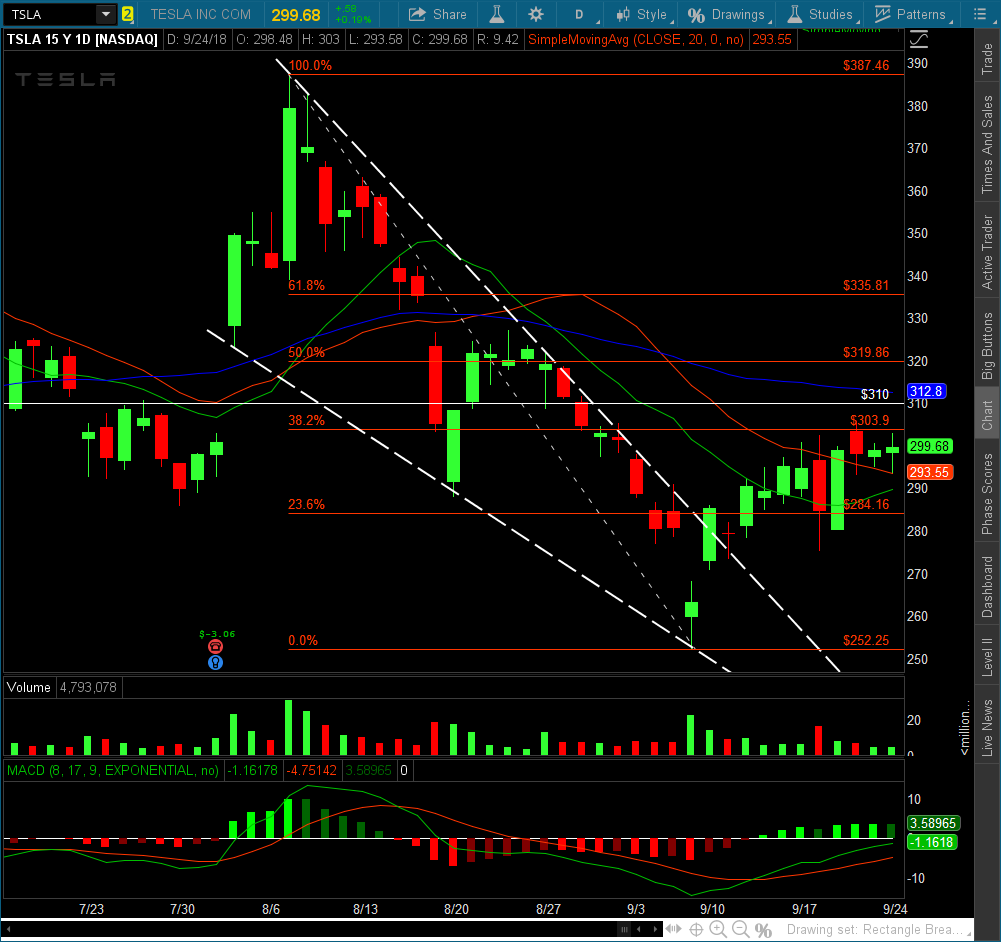1001x942 pixels.
Task: Click the scrollbar grip handle at bottom
Action: (x=624, y=929)
